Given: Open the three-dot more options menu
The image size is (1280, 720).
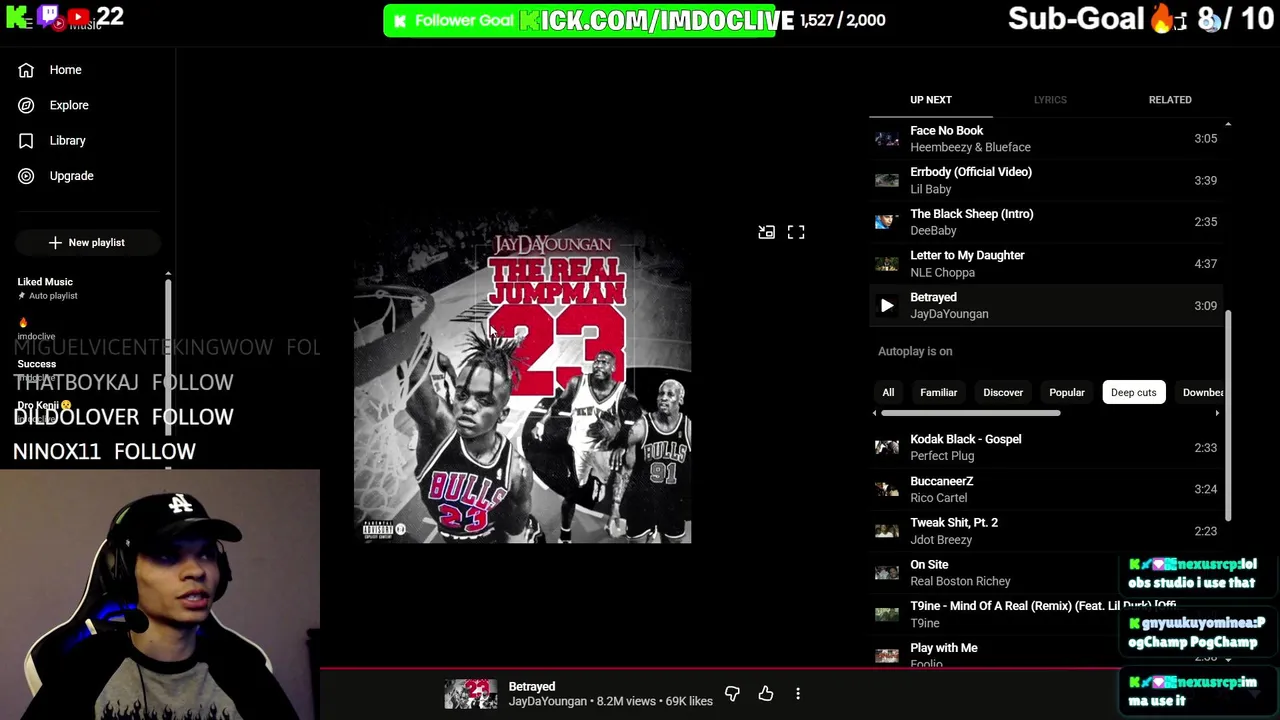Looking at the screenshot, I should coord(798,694).
